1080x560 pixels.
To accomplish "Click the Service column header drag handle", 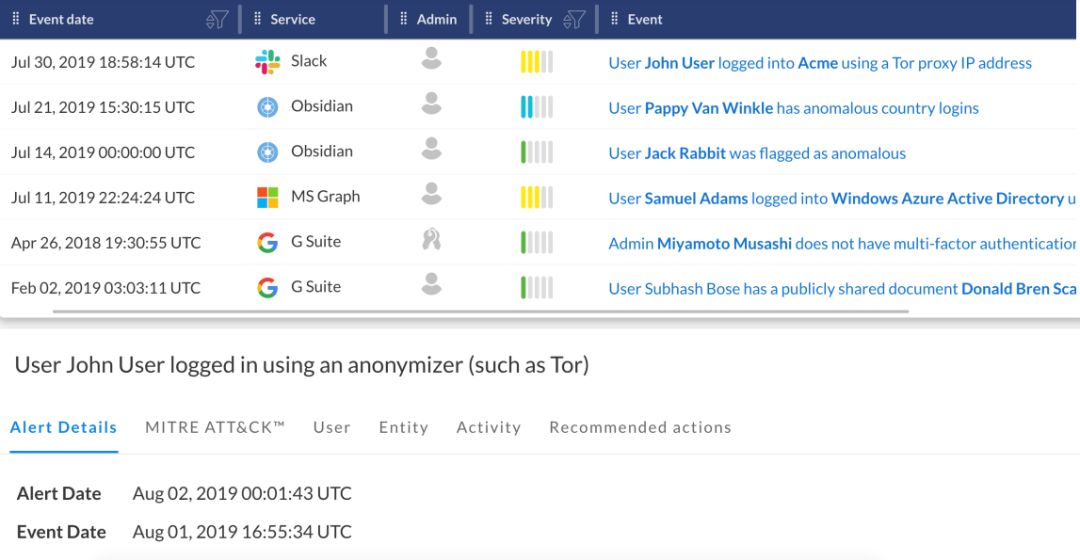I will point(258,20).
